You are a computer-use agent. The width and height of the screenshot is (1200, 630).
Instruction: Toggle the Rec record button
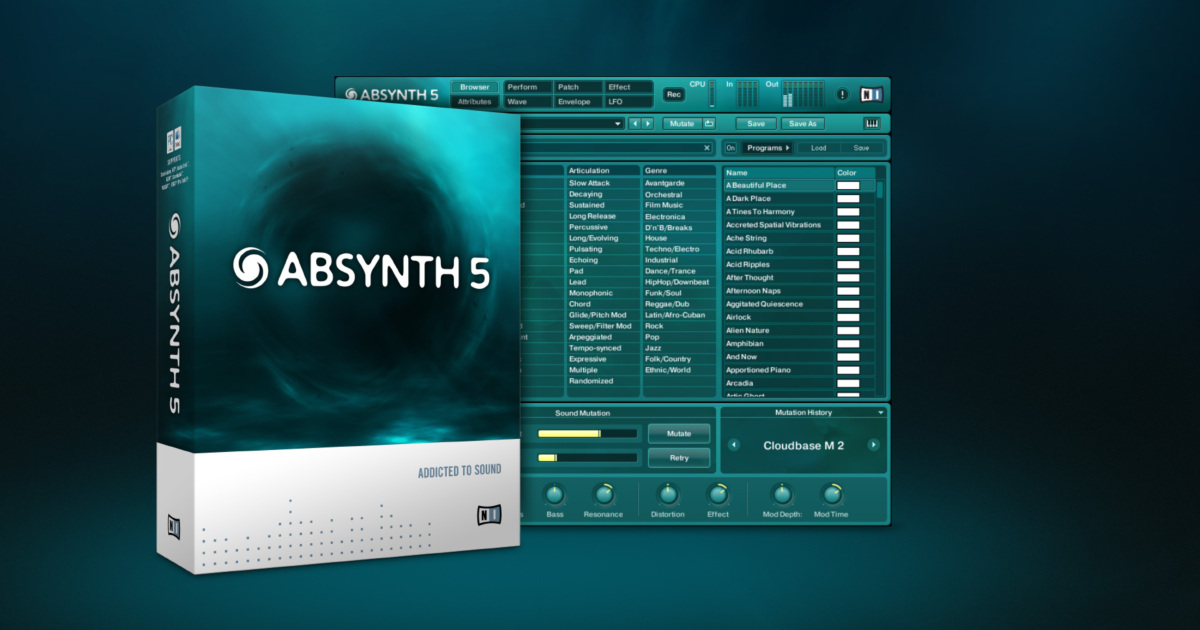point(673,95)
